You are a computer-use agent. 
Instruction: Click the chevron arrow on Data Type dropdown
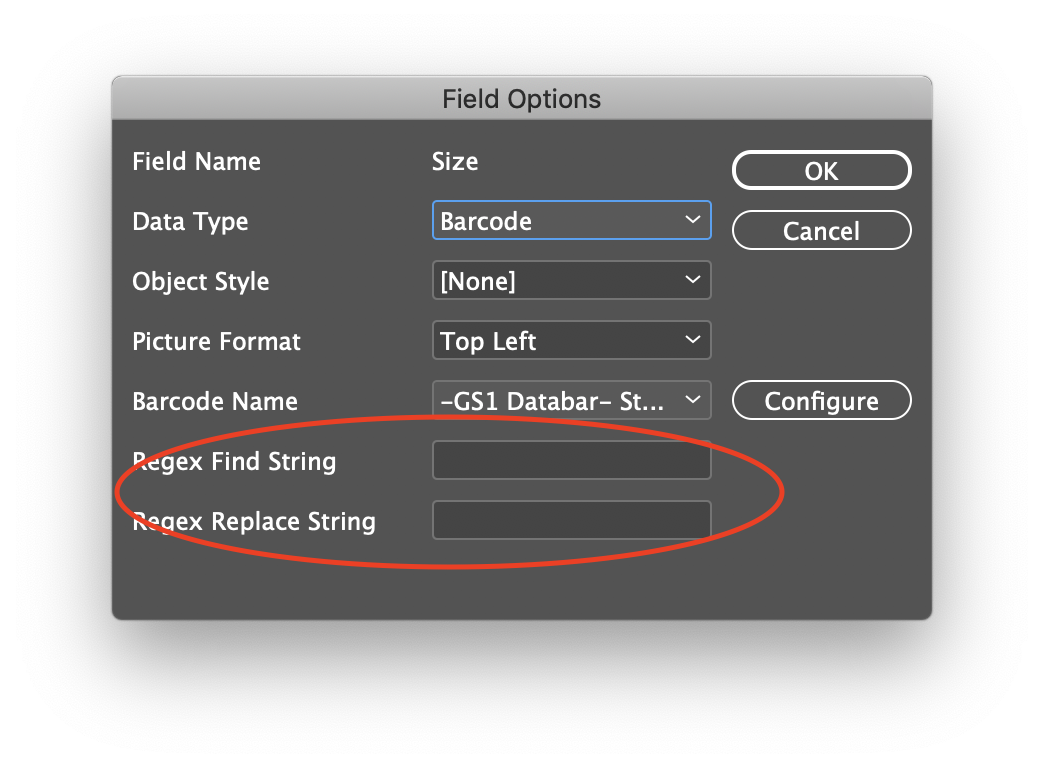(693, 220)
